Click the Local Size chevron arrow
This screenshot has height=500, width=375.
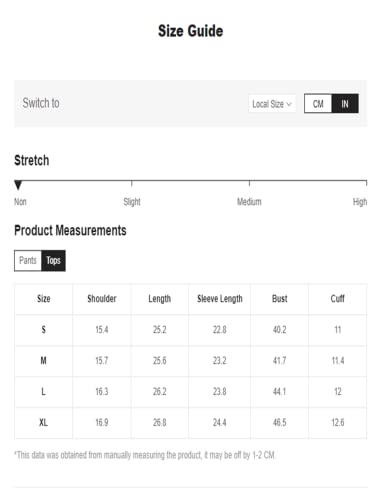click(x=289, y=104)
